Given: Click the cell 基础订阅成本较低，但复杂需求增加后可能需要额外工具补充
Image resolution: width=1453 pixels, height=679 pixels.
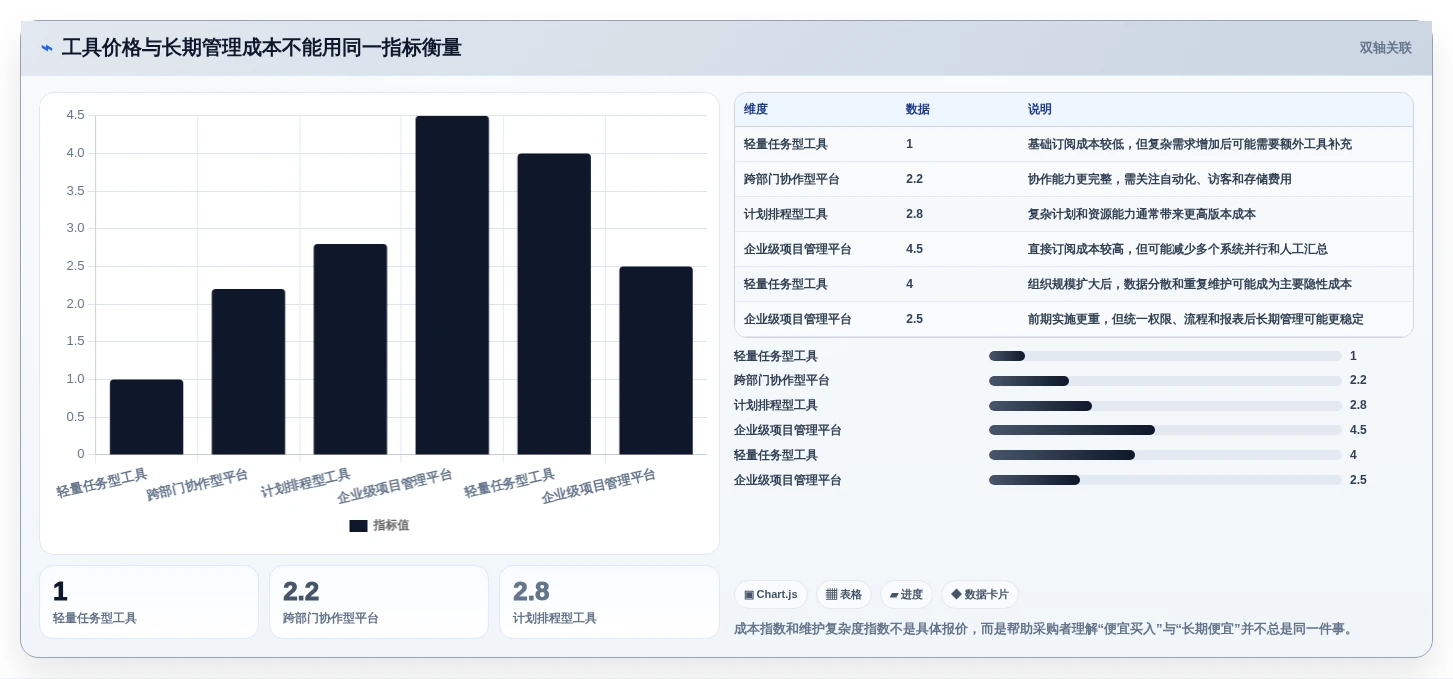Looking at the screenshot, I should pos(1190,144).
